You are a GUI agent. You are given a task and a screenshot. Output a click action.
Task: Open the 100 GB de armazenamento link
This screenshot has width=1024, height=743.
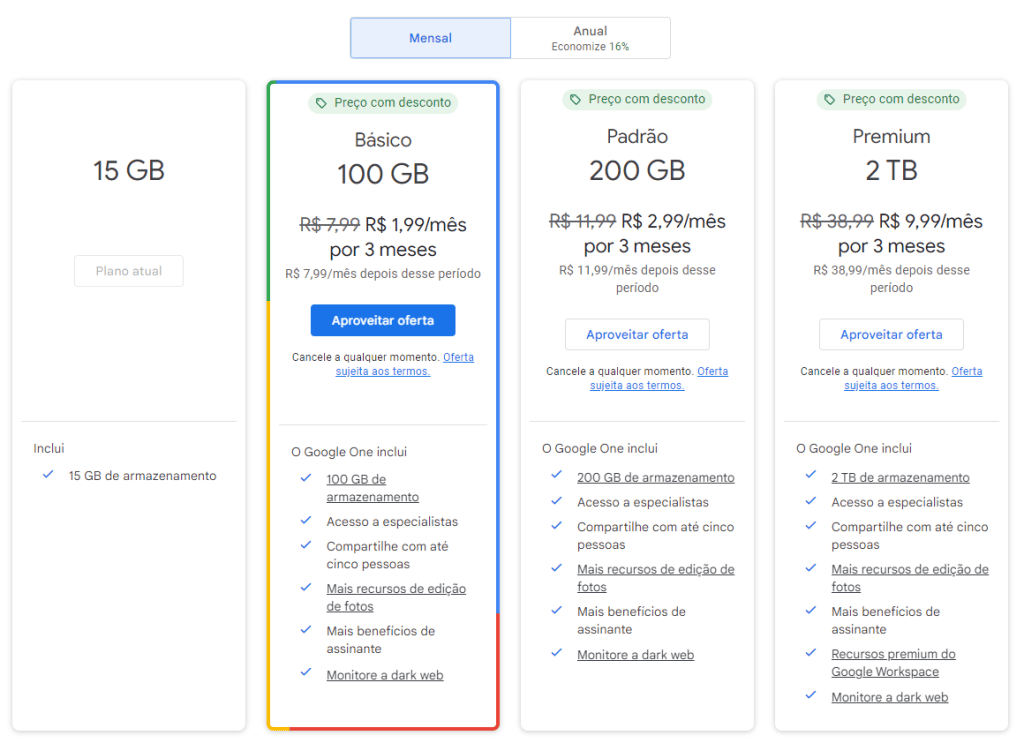[355, 479]
